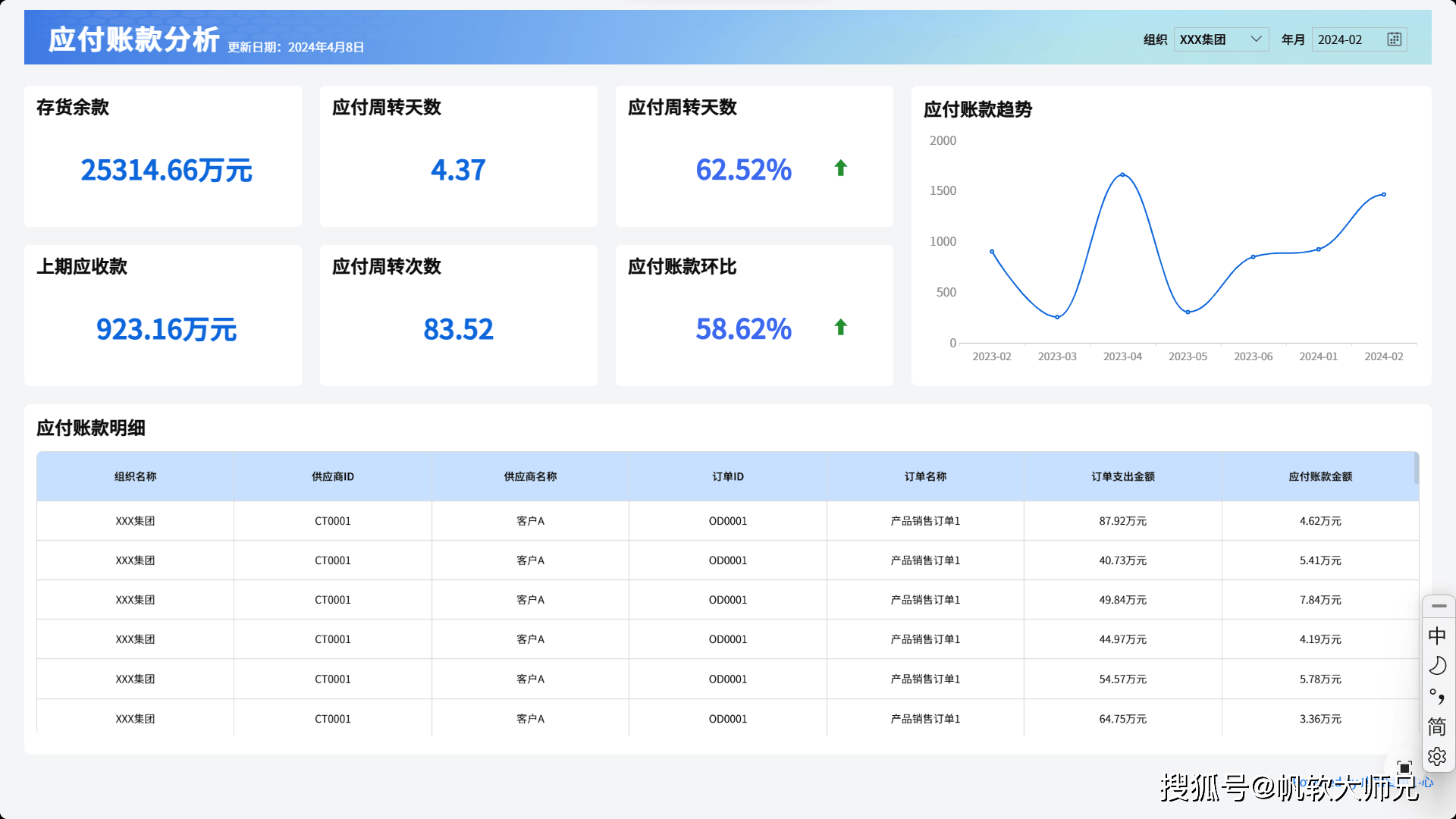Click the 4.62万元 cell in first row
This screenshot has height=819, width=1456.
pyautogui.click(x=1319, y=521)
